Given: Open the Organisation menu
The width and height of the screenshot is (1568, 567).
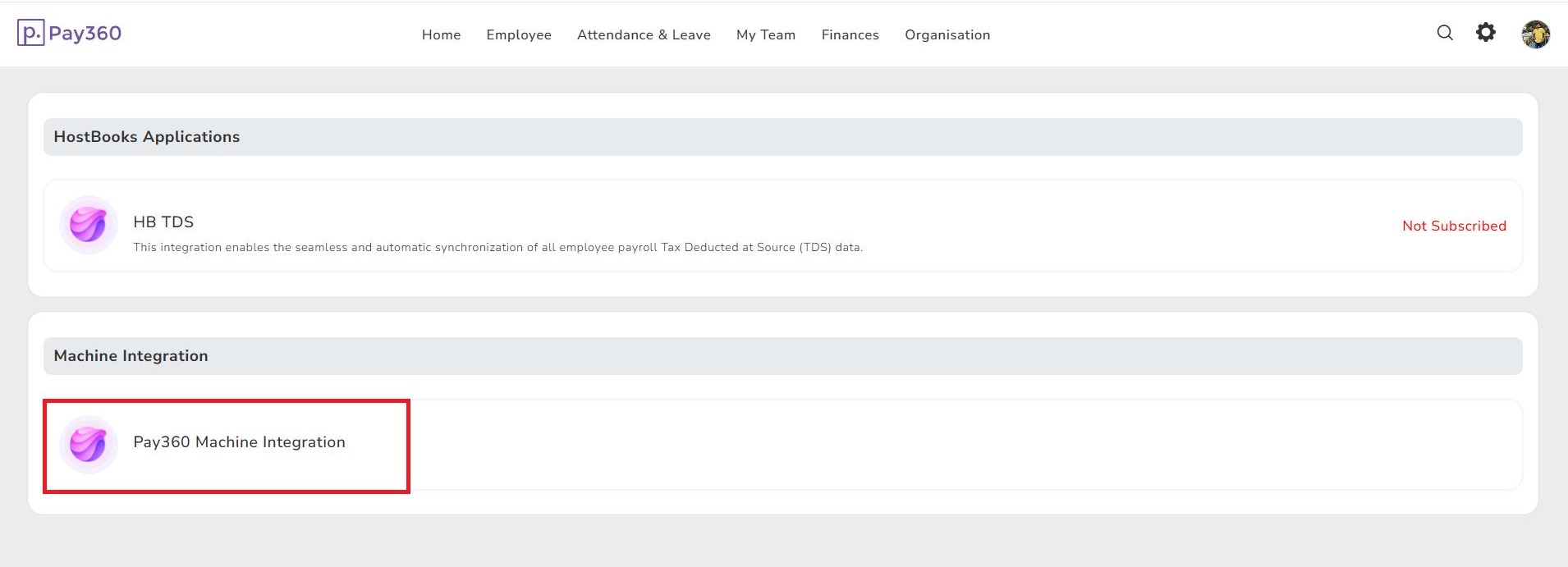Looking at the screenshot, I should coord(947,34).
